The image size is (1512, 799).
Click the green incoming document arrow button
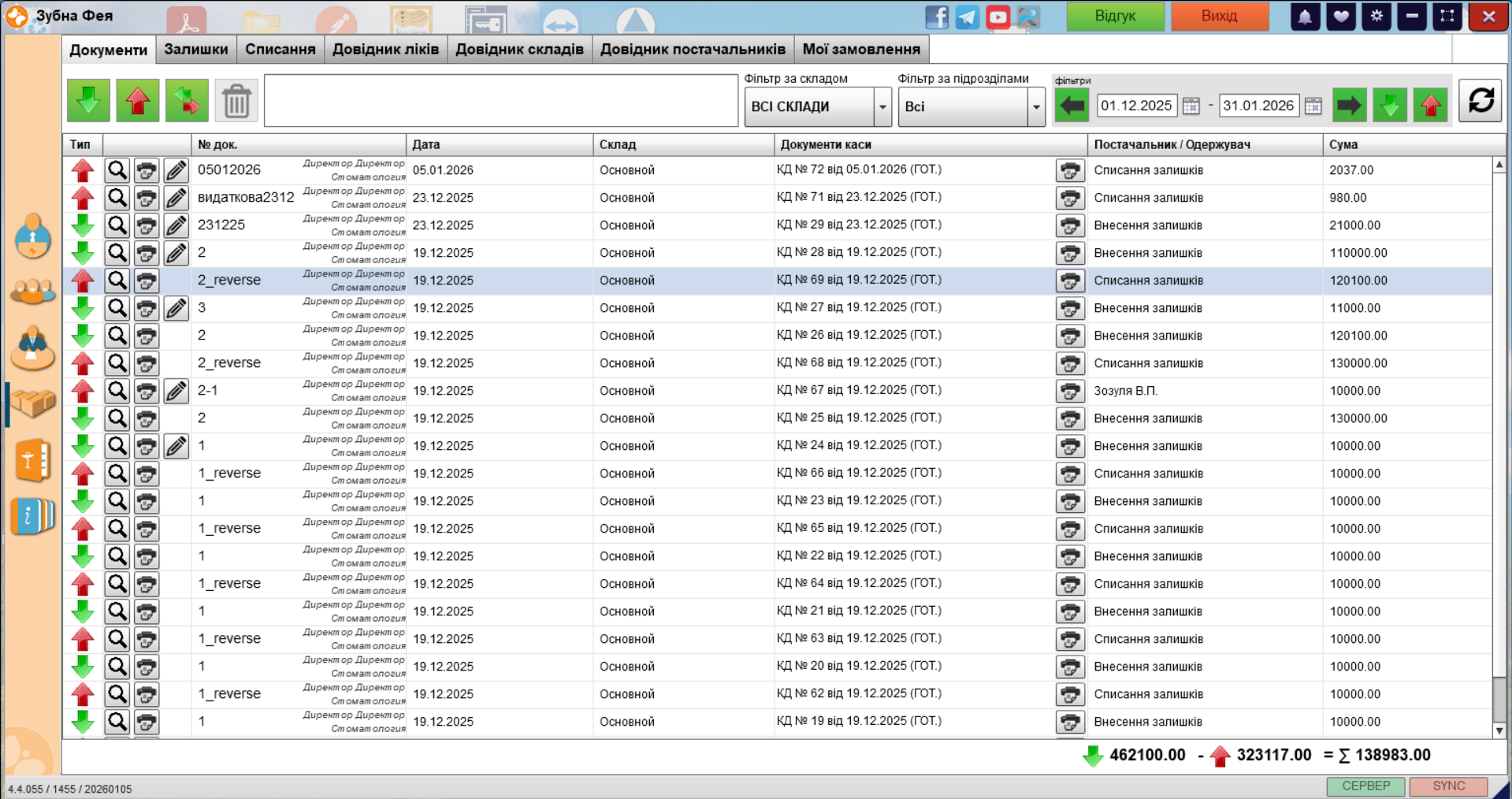pyautogui.click(x=88, y=101)
